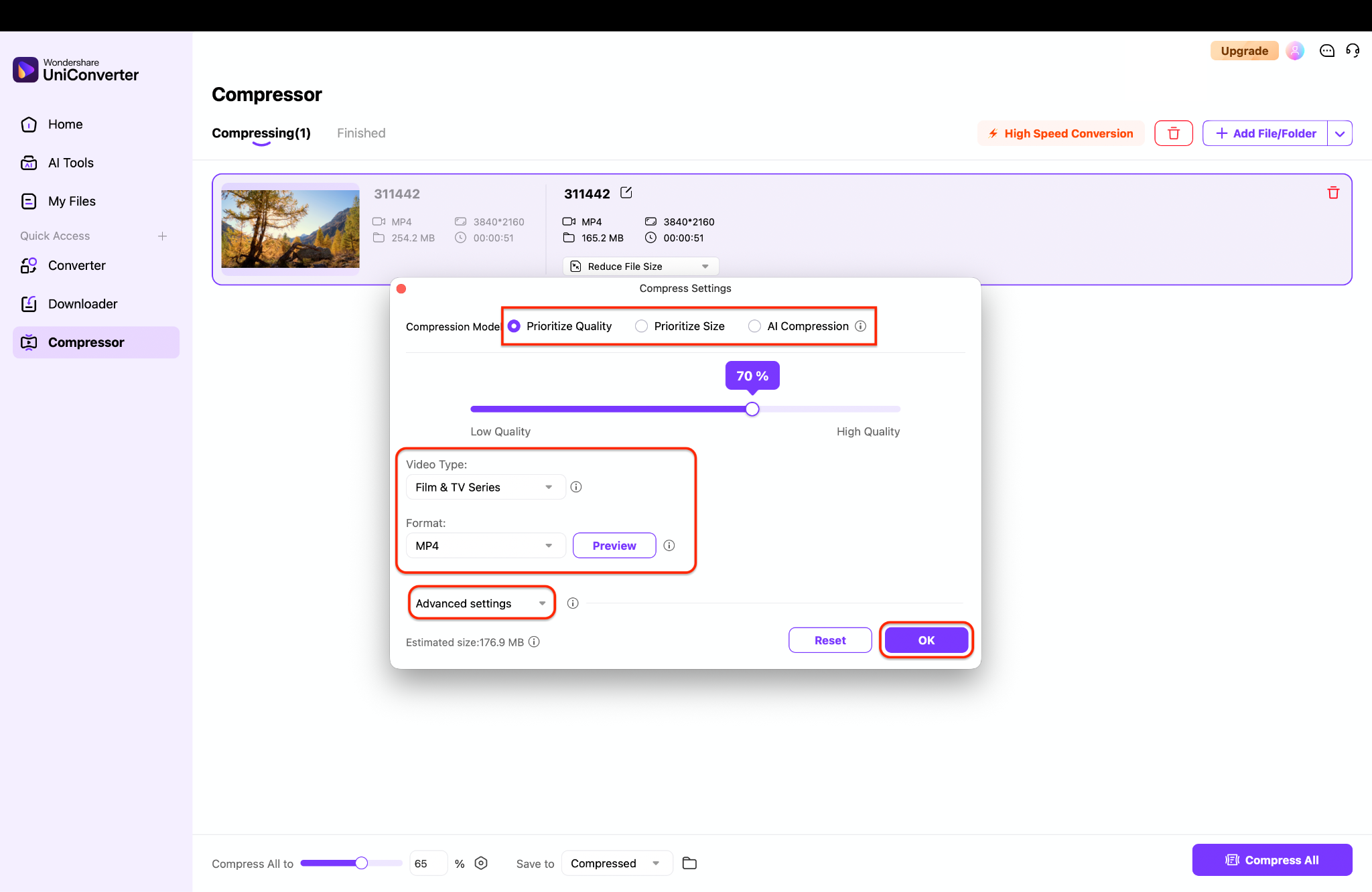Screen dimensions: 1372x892
Task: Click the delete trash icon for file 311442
Action: coord(1333,193)
